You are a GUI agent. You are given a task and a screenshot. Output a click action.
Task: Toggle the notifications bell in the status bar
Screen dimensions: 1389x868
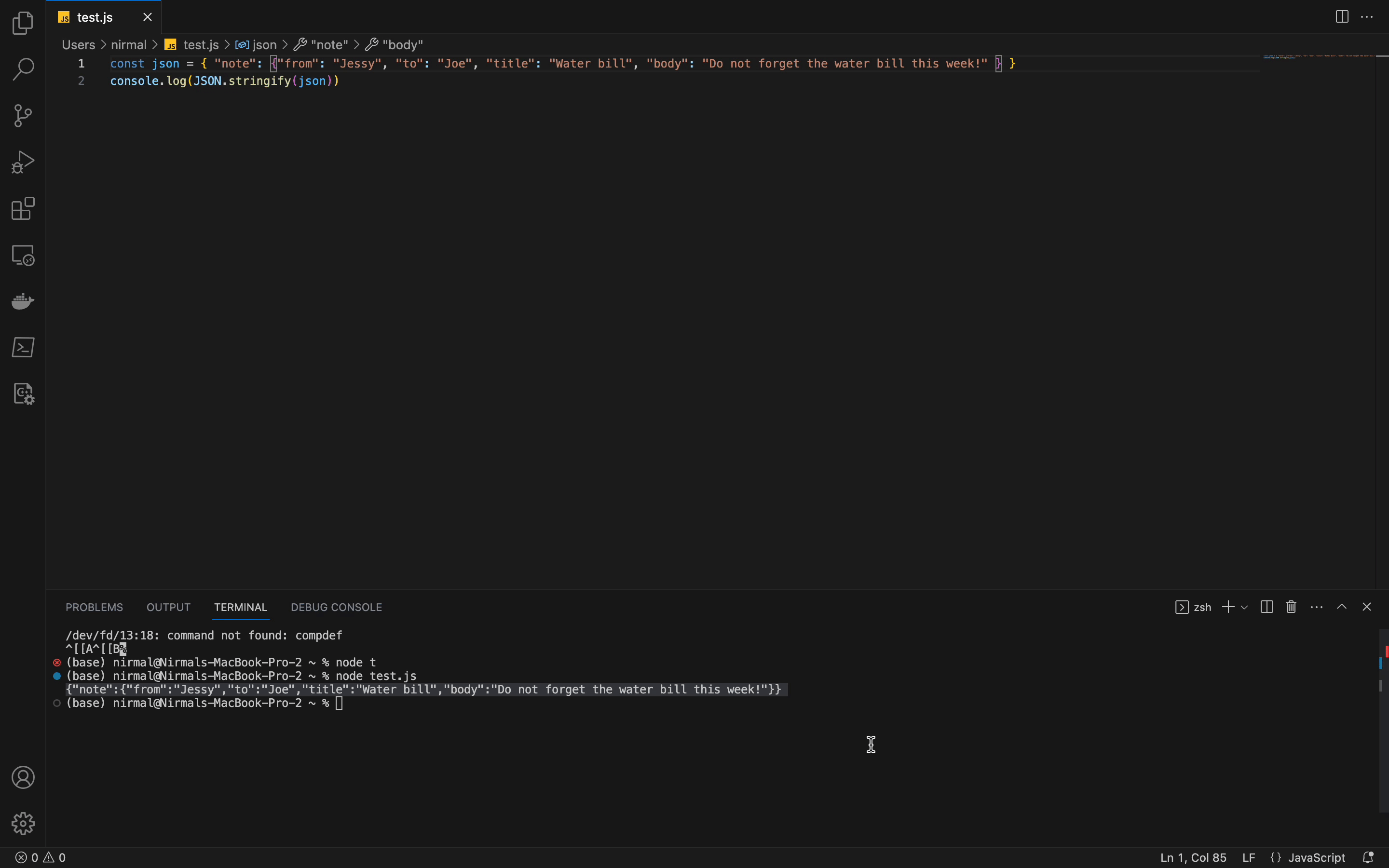1368,858
